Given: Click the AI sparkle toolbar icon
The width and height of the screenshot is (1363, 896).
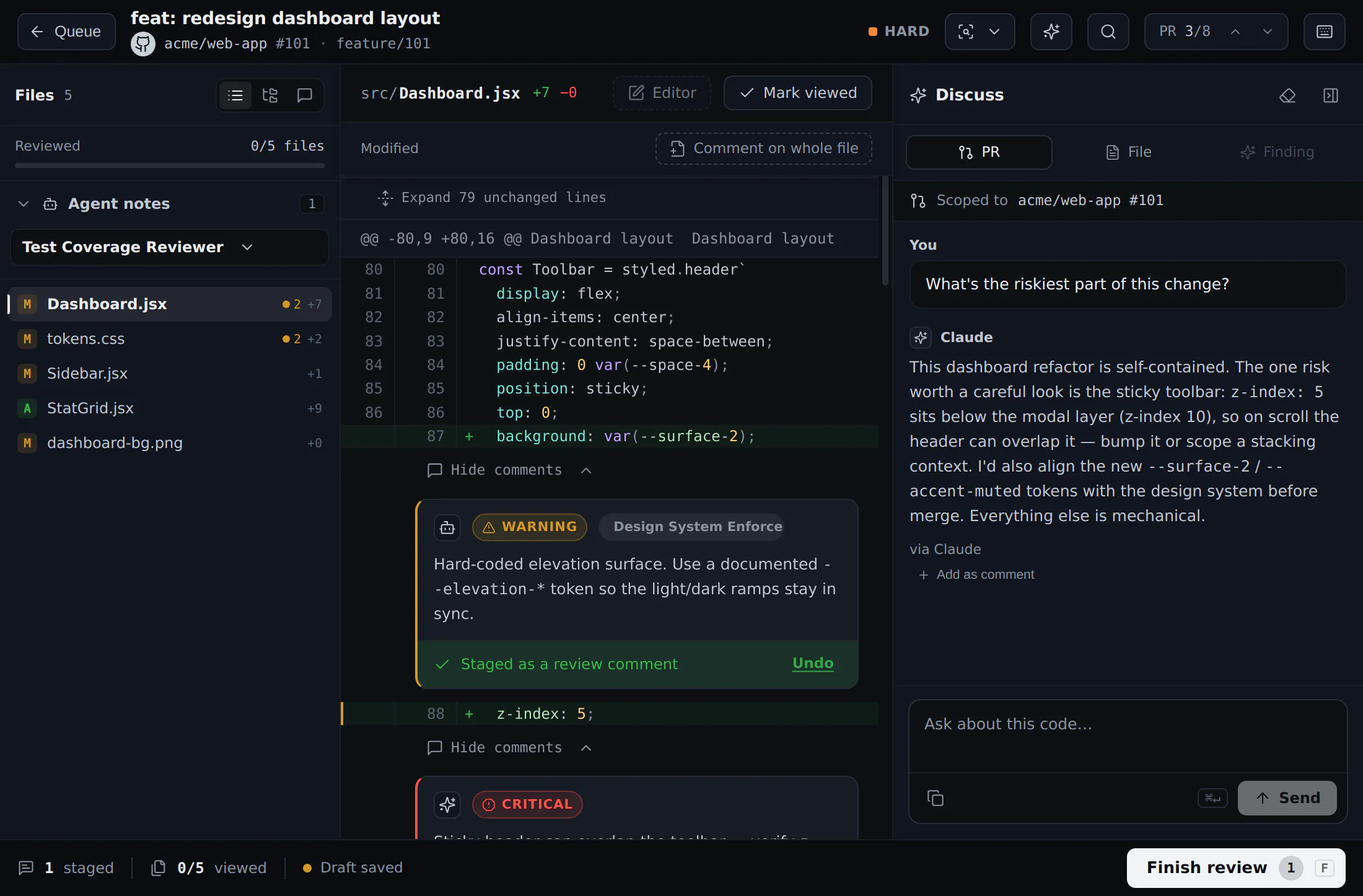Looking at the screenshot, I should [x=1051, y=32].
